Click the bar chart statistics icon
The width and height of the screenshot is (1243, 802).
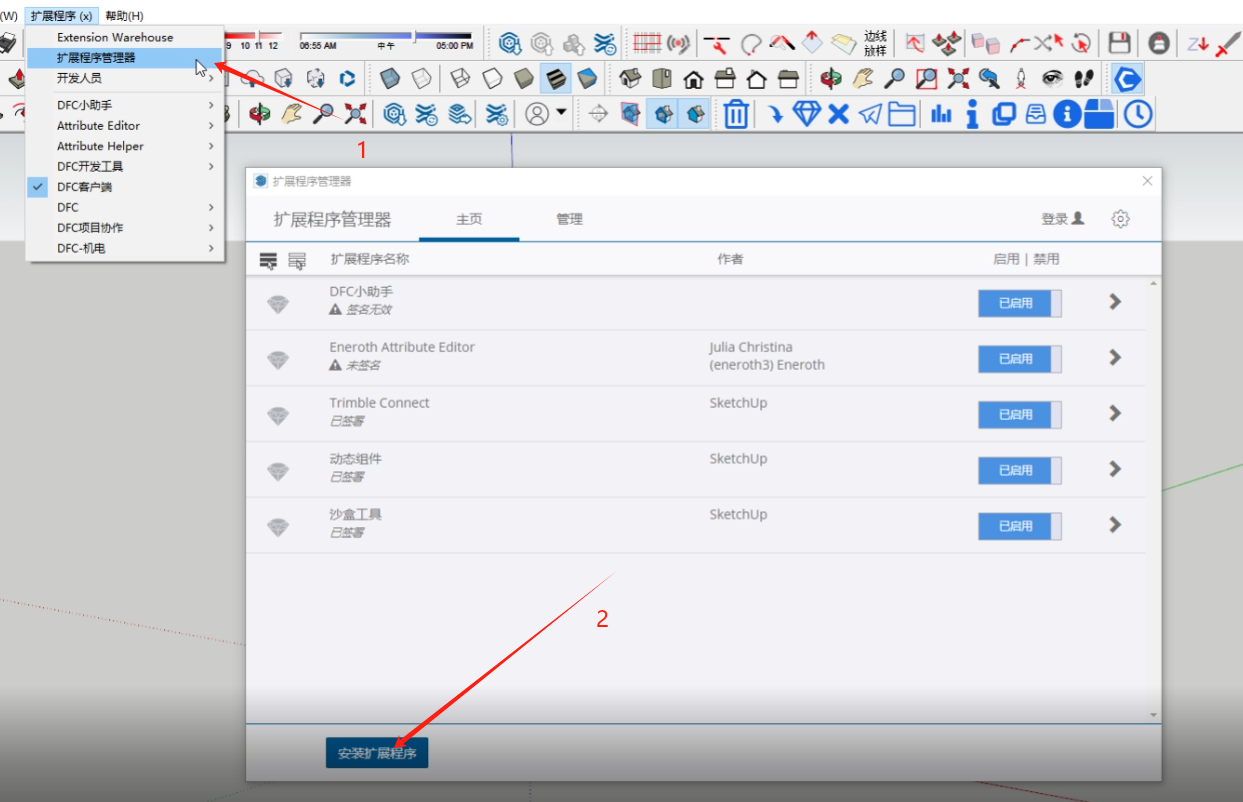pos(941,114)
